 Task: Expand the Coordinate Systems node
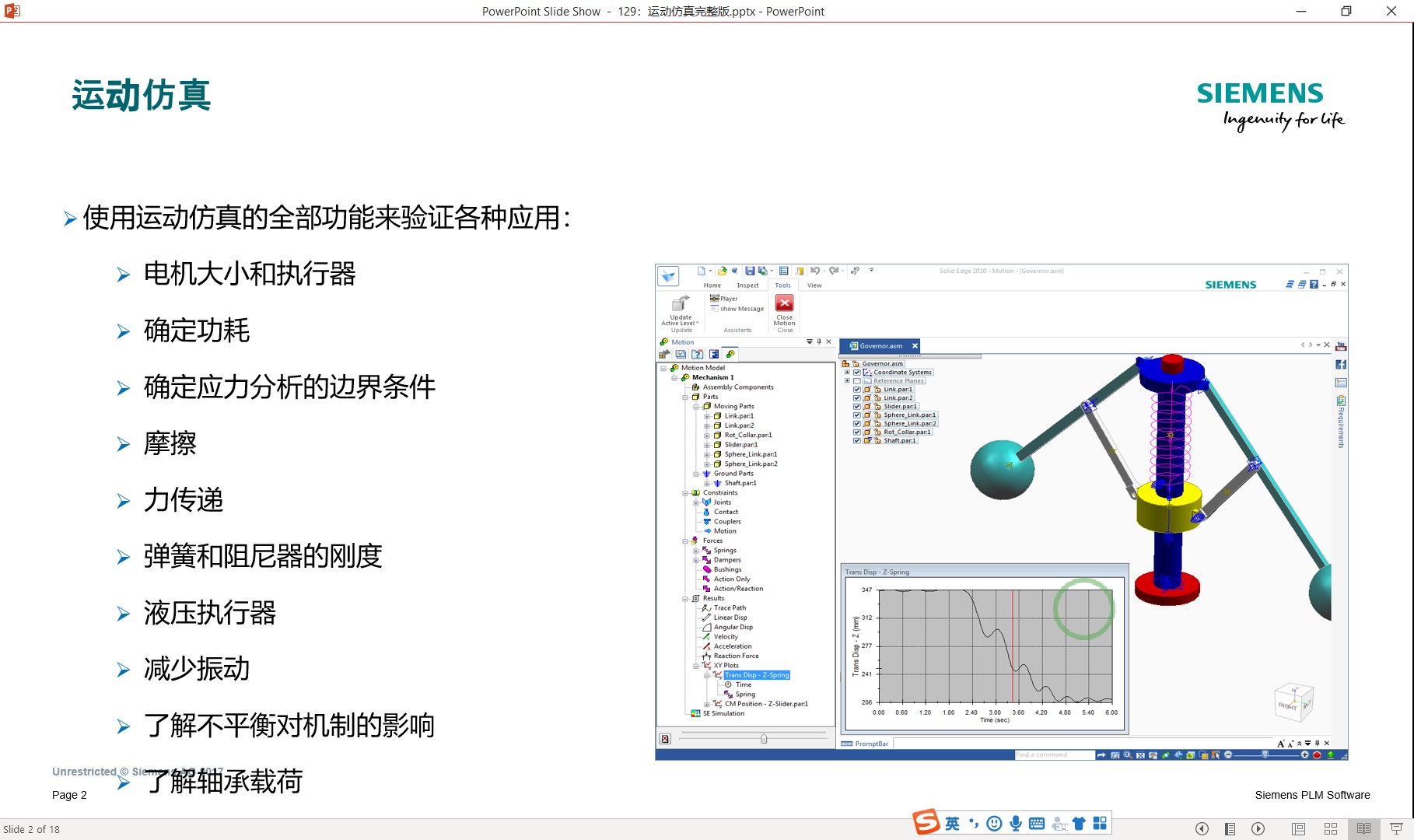click(847, 372)
